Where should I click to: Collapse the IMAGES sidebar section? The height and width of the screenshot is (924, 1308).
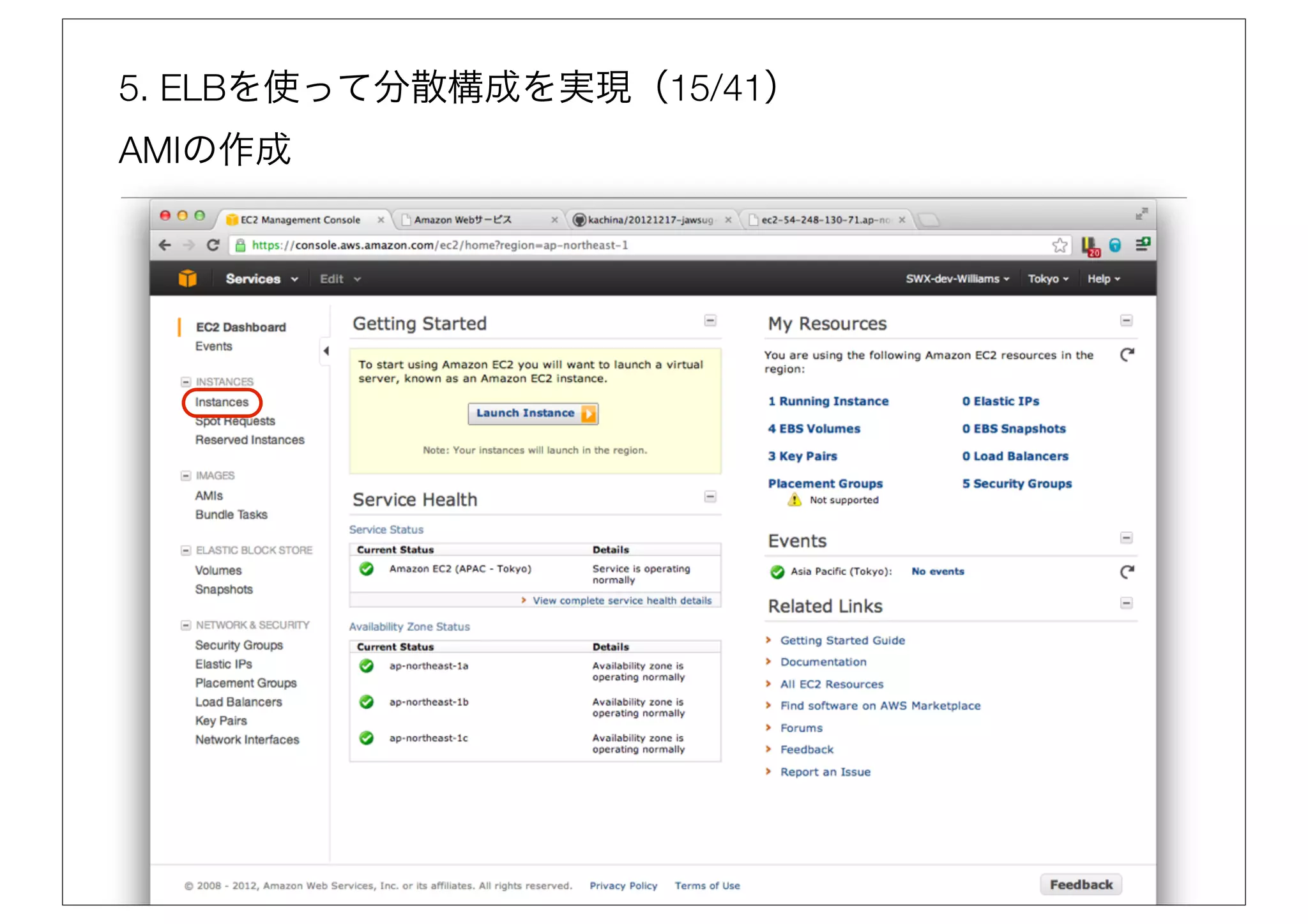[186, 476]
